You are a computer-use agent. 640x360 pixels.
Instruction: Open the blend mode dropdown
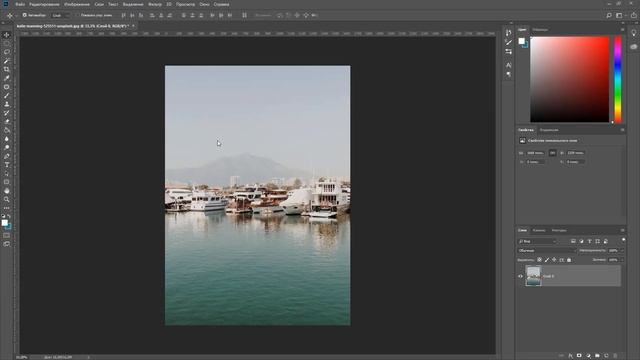point(546,250)
